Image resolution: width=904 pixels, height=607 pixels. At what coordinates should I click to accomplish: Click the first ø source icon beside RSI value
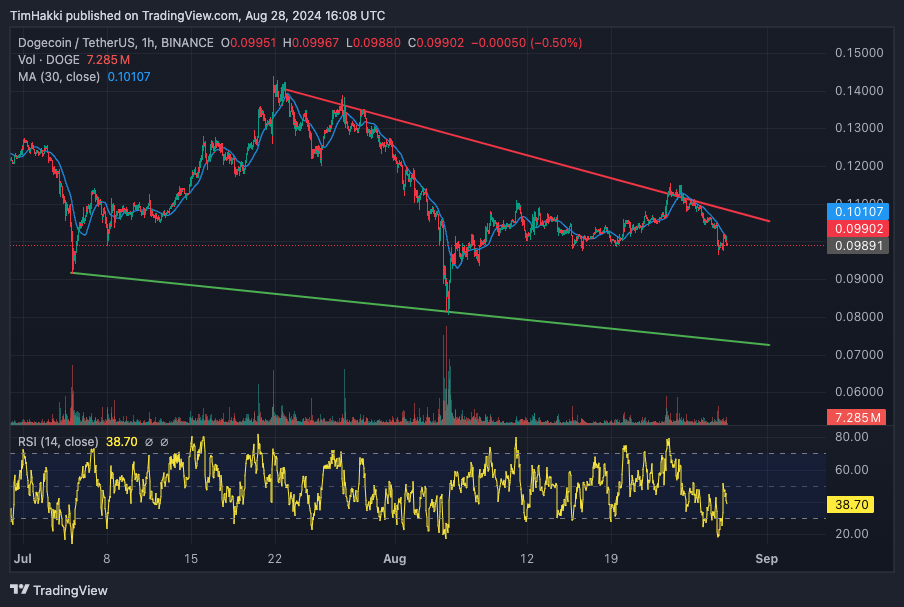[148, 440]
